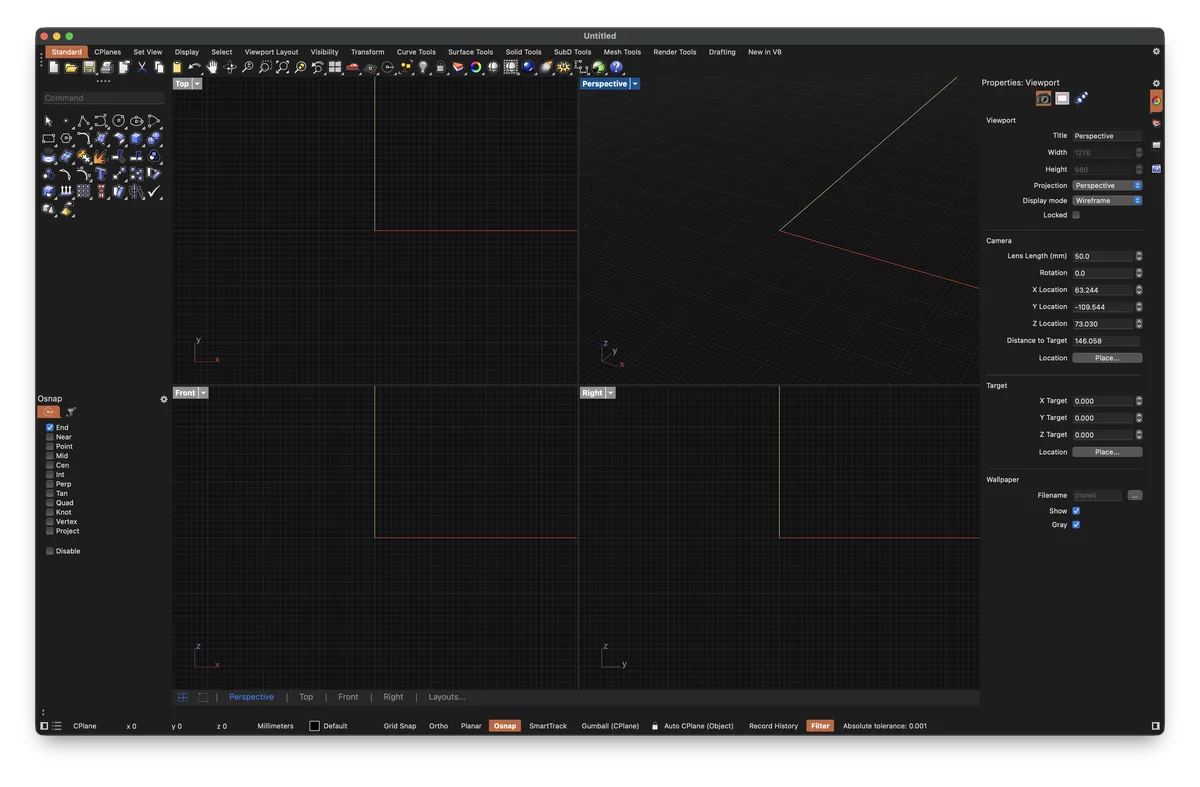Enable the Cen osnap checkbox
1200x787 pixels.
[50, 465]
